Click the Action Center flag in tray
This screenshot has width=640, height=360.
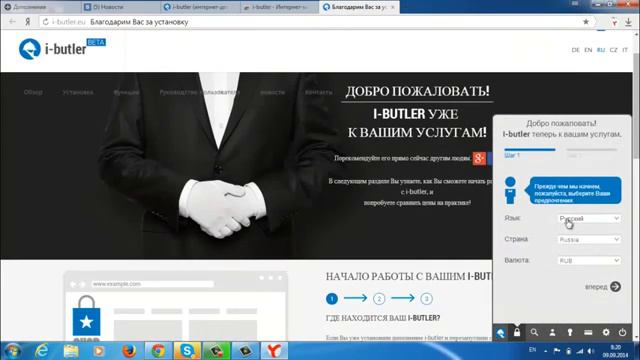click(x=557, y=351)
